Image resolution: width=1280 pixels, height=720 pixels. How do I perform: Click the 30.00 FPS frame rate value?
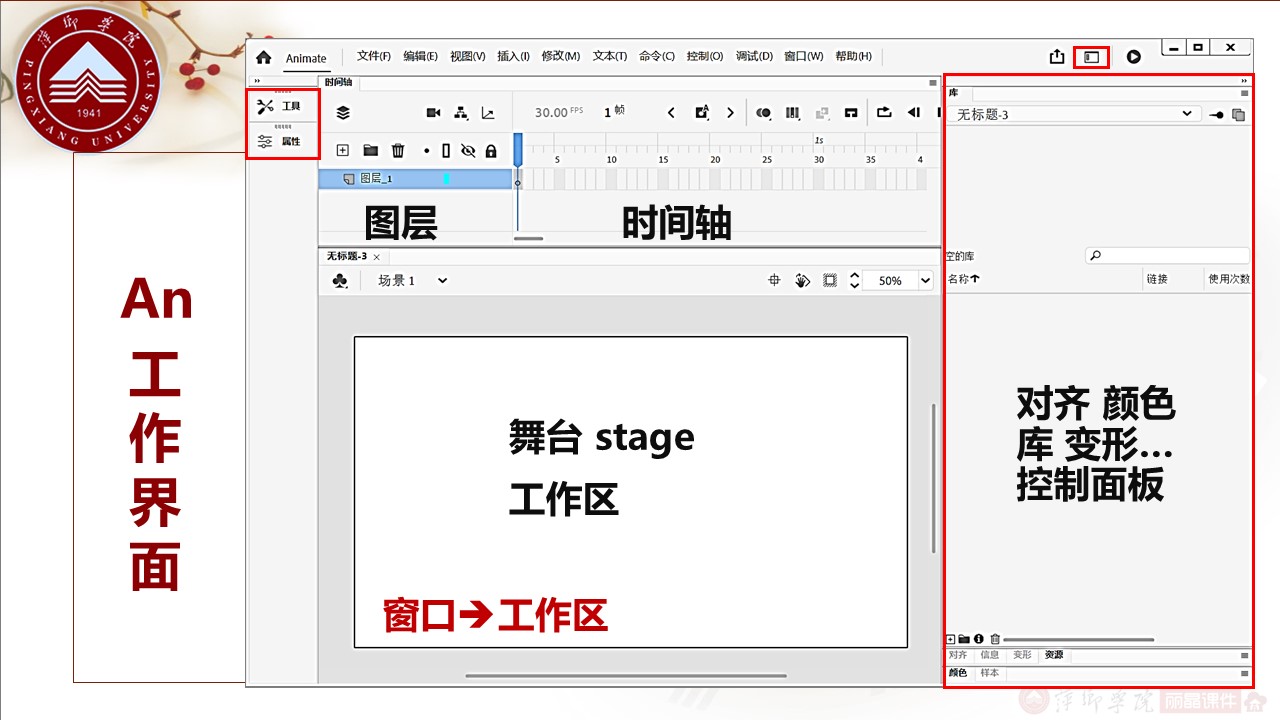click(559, 112)
